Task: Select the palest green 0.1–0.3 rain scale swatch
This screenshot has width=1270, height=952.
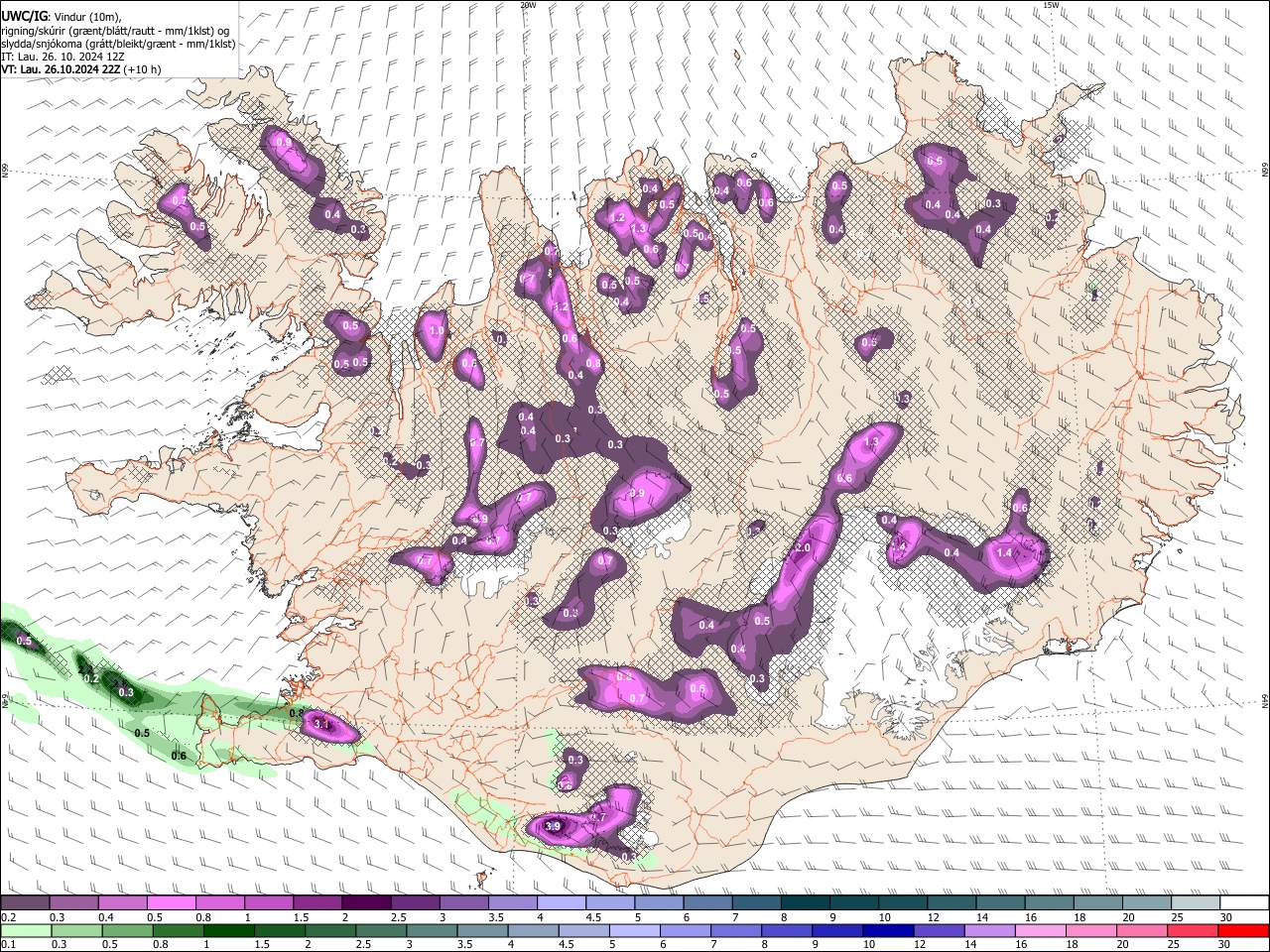Action: click(x=25, y=931)
